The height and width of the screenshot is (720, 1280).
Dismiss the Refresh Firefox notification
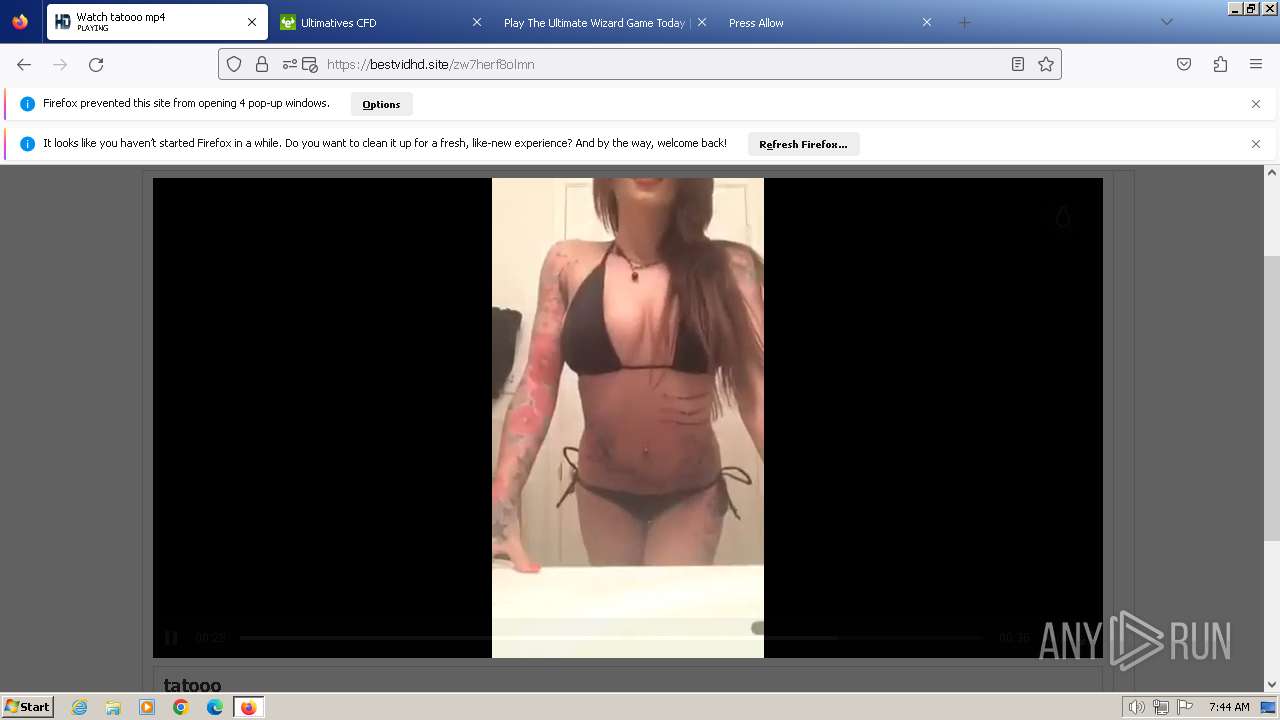pos(1256,144)
